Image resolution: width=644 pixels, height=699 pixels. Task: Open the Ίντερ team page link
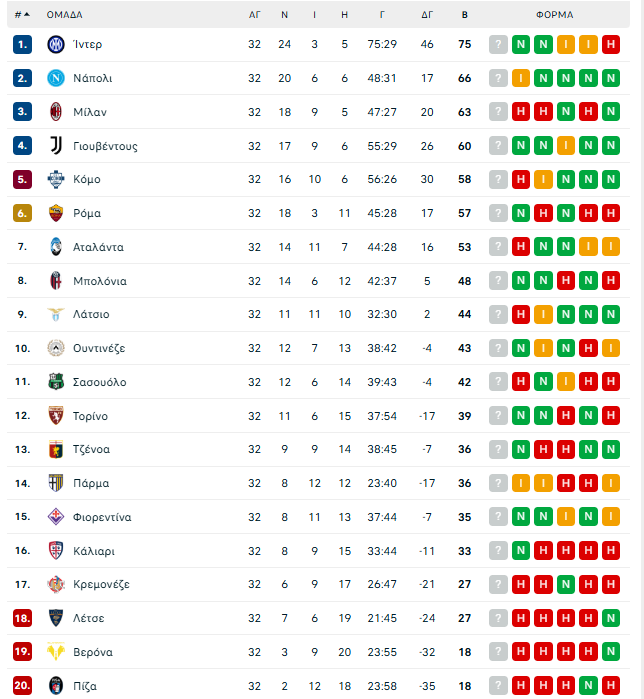click(x=87, y=44)
